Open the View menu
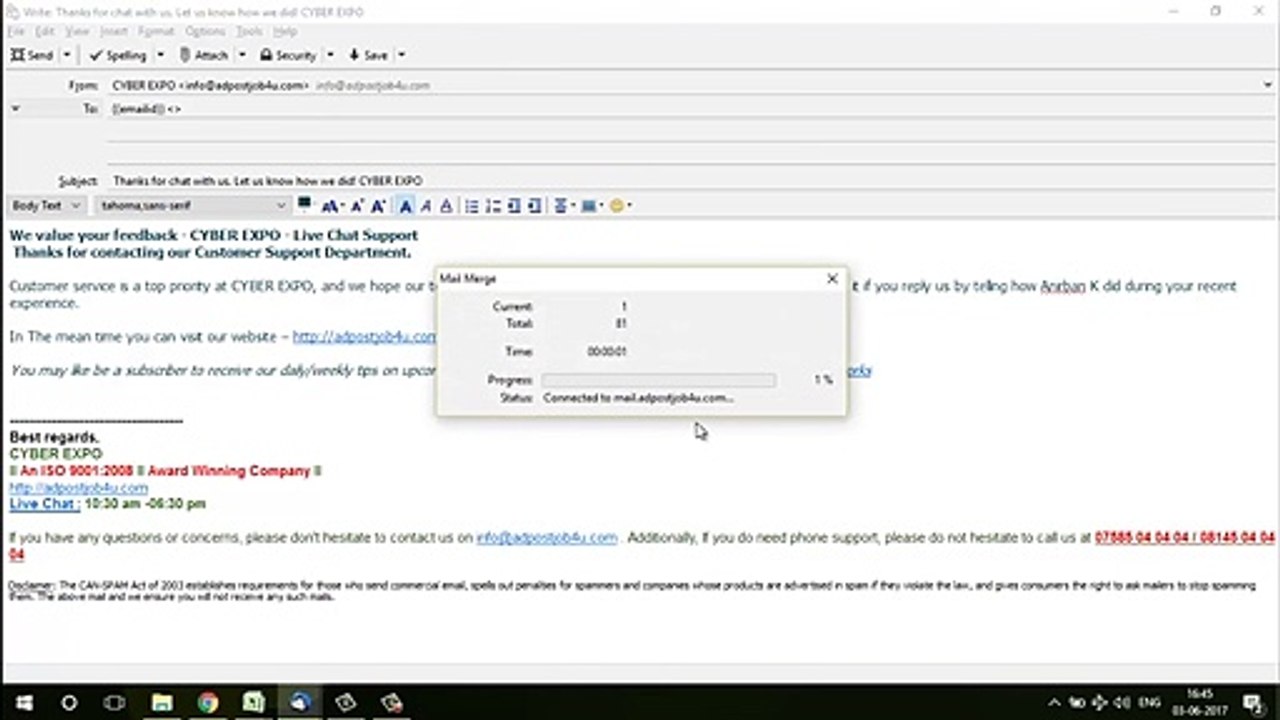Screen dimensions: 1280x720 click(x=77, y=32)
